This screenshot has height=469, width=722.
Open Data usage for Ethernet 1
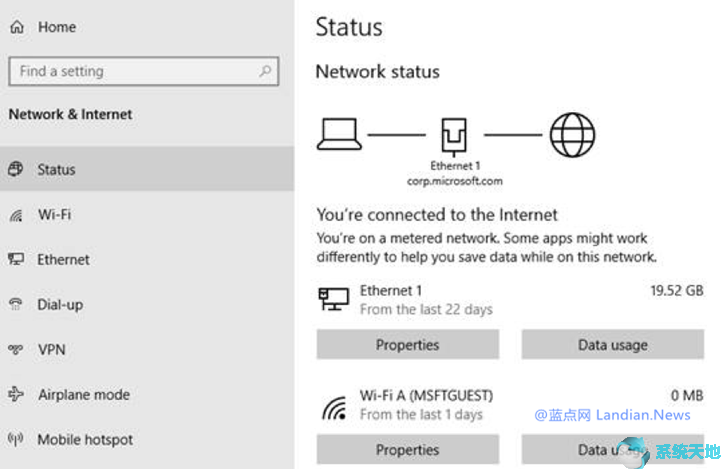[613, 345]
